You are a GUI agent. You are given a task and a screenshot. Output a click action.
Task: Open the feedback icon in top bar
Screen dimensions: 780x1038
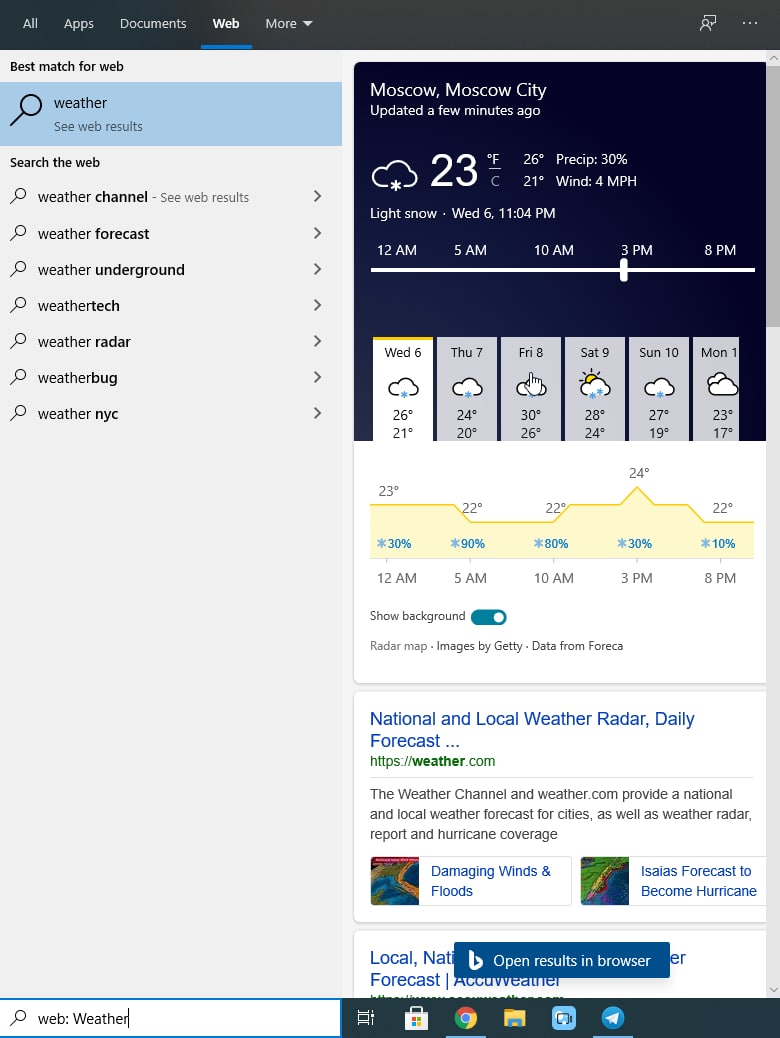click(x=708, y=23)
